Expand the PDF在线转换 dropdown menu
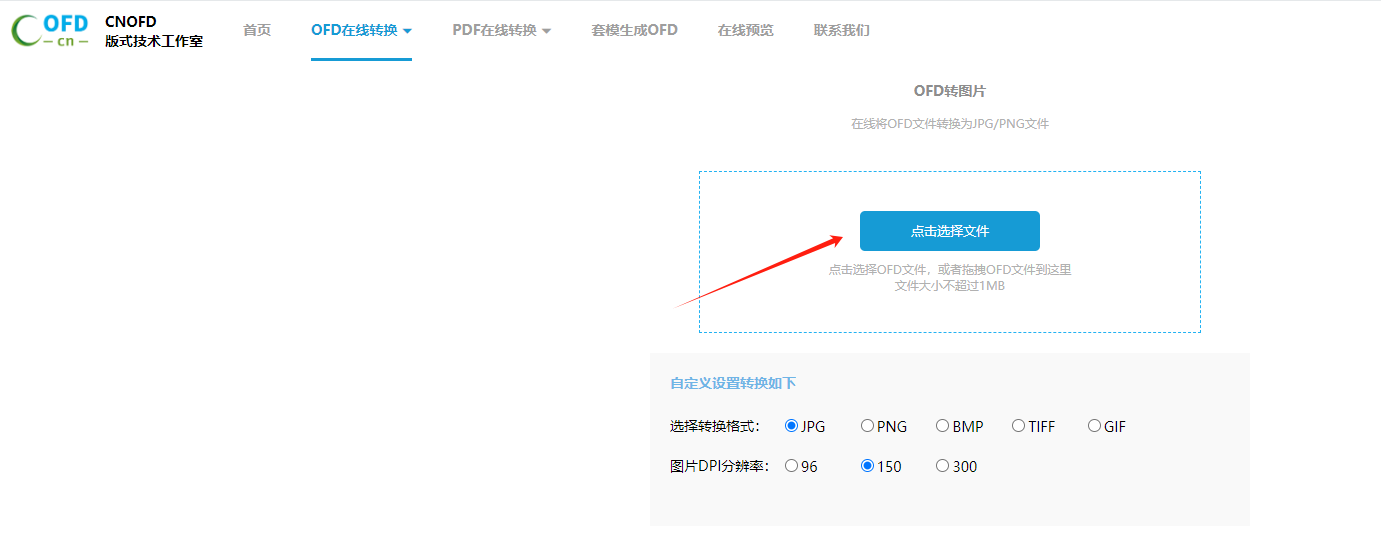This screenshot has width=1381, height=543. tap(502, 30)
